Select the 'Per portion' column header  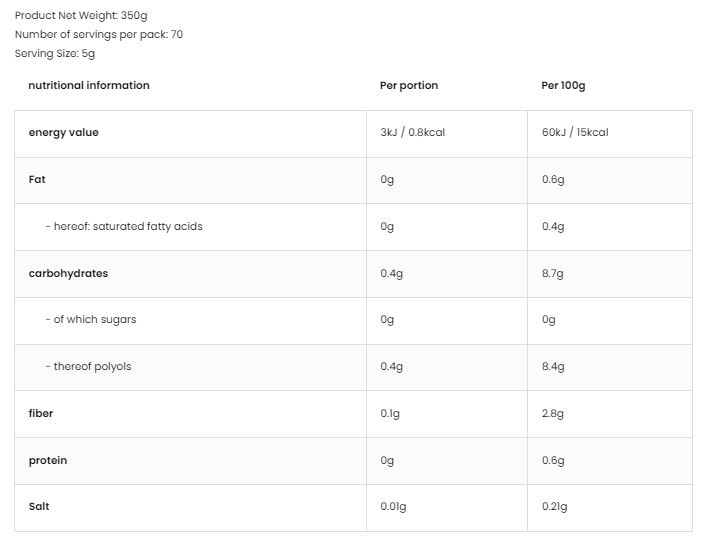409,85
